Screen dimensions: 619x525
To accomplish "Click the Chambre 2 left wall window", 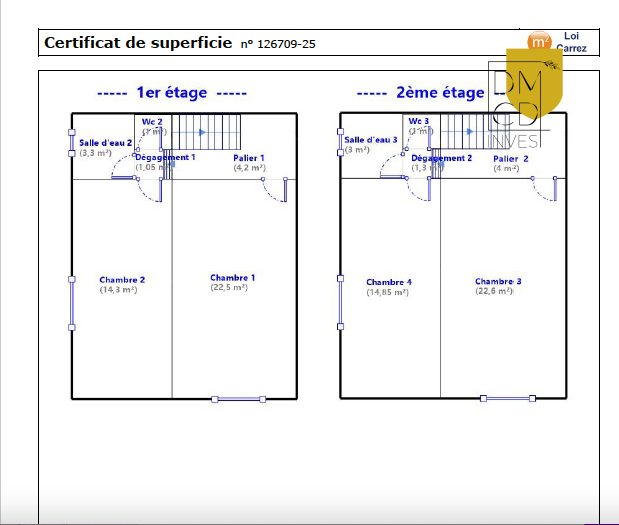I will (71, 303).
